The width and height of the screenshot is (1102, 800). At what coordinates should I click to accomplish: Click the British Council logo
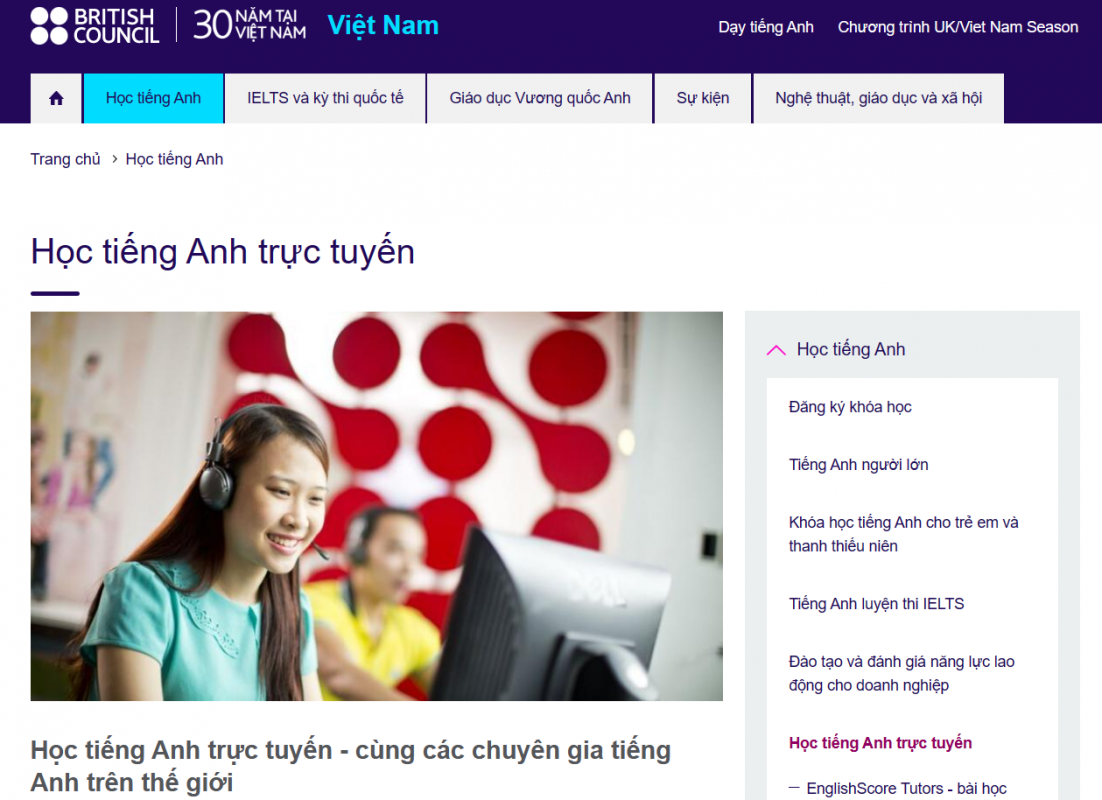[95, 26]
